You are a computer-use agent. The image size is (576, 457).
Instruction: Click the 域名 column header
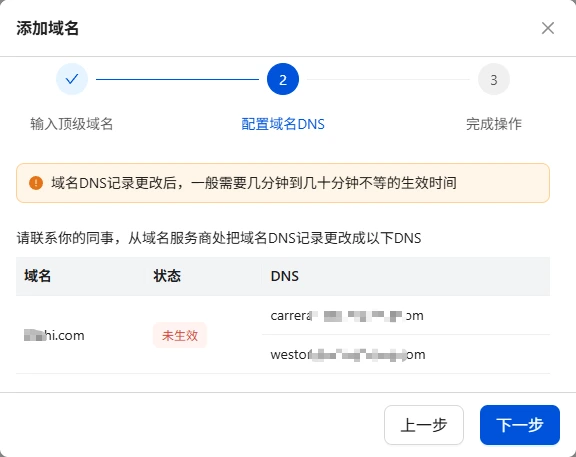[37, 276]
